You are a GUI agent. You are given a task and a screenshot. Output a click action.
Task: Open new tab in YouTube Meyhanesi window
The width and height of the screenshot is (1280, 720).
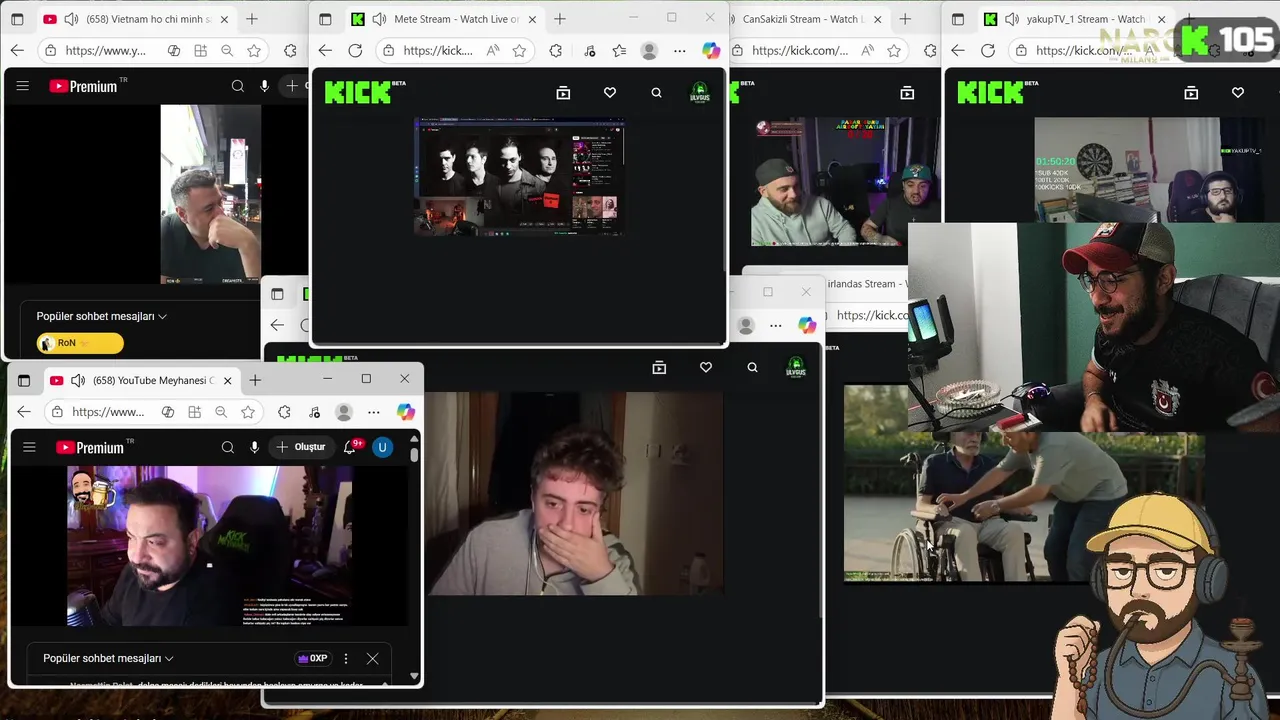[255, 380]
